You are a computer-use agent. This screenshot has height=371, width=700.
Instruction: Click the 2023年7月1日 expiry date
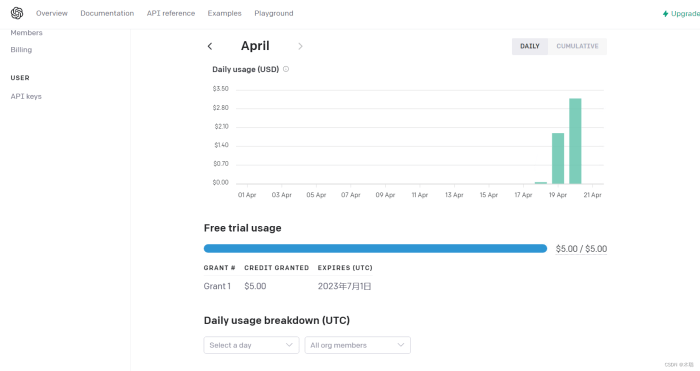[x=345, y=286]
